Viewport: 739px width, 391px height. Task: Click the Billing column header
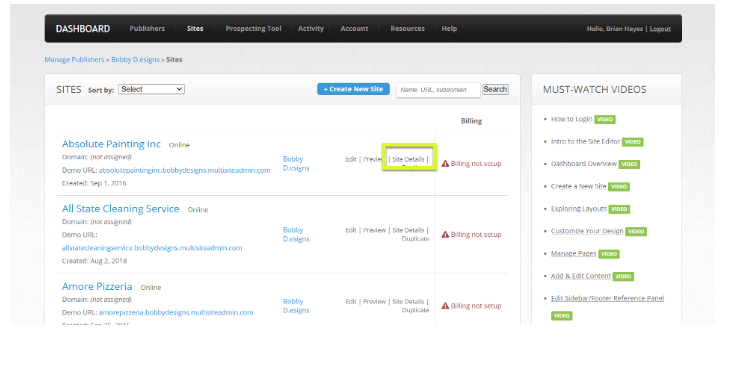click(471, 121)
